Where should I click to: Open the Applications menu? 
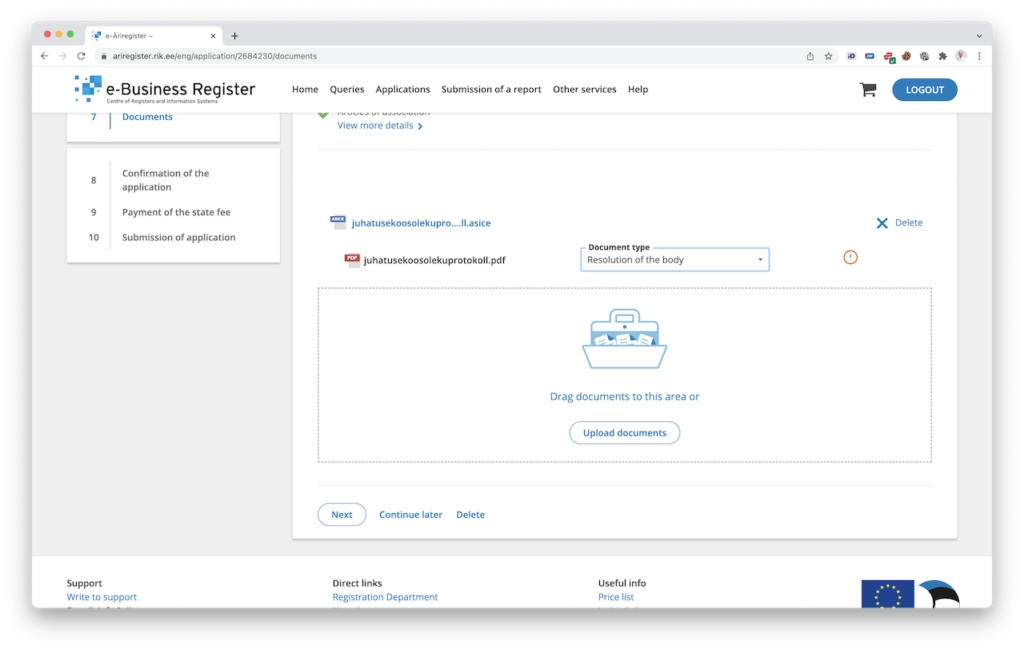tap(402, 90)
